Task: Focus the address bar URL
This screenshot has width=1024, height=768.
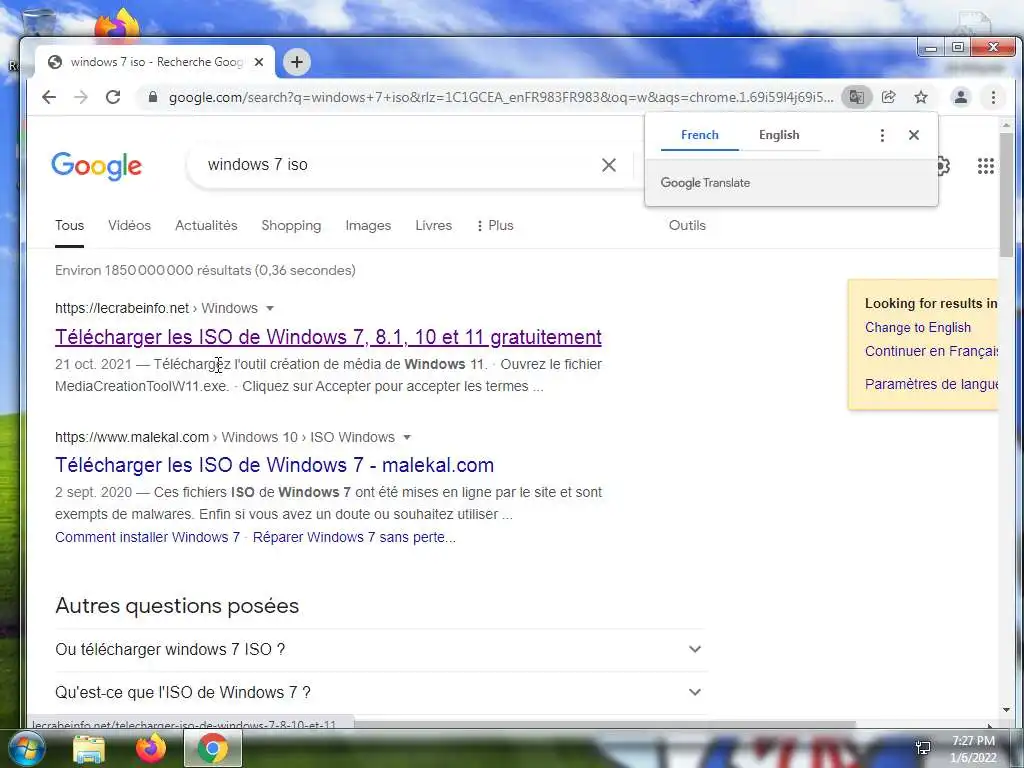Action: (500, 97)
